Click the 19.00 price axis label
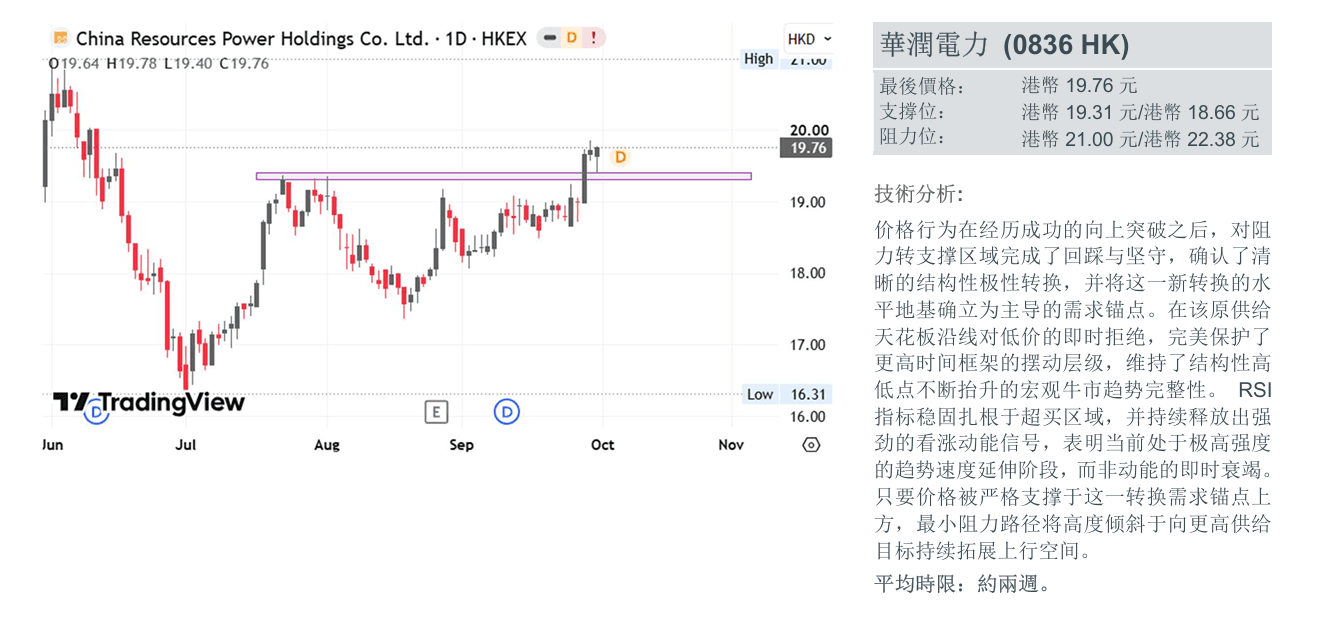Viewport: 1330px width, 620px height. pos(808,202)
